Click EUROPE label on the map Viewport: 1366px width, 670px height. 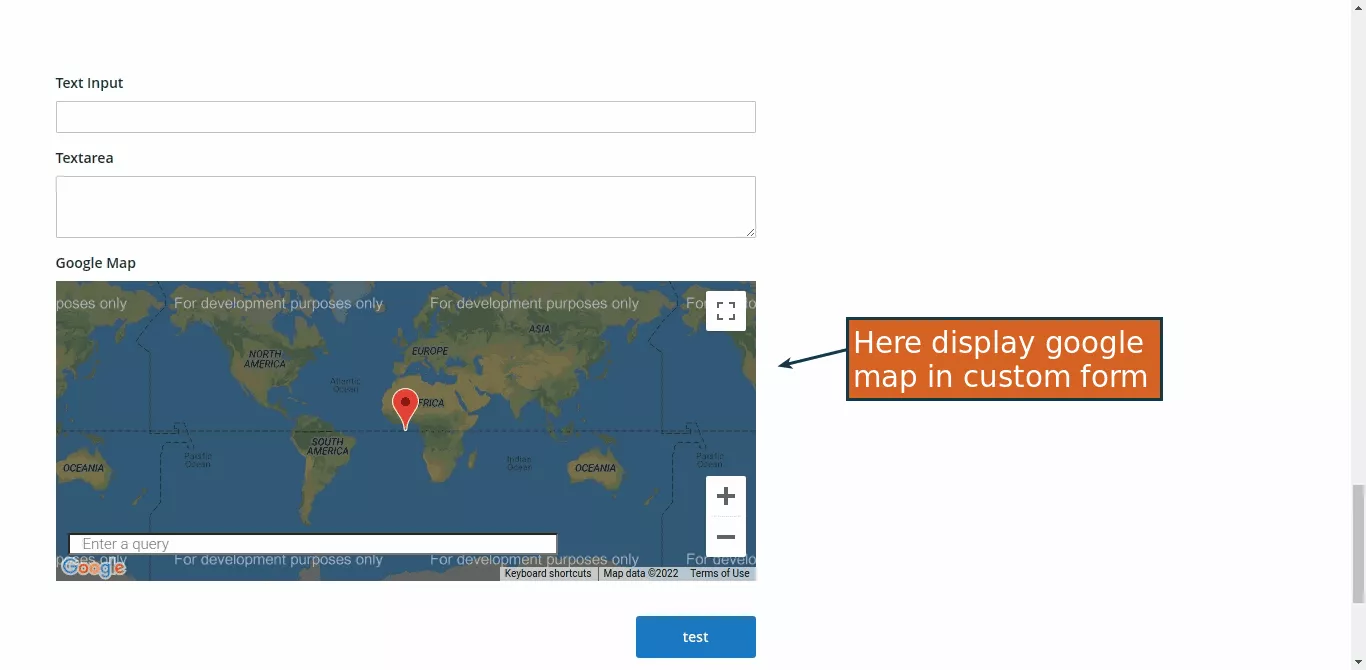click(x=430, y=351)
